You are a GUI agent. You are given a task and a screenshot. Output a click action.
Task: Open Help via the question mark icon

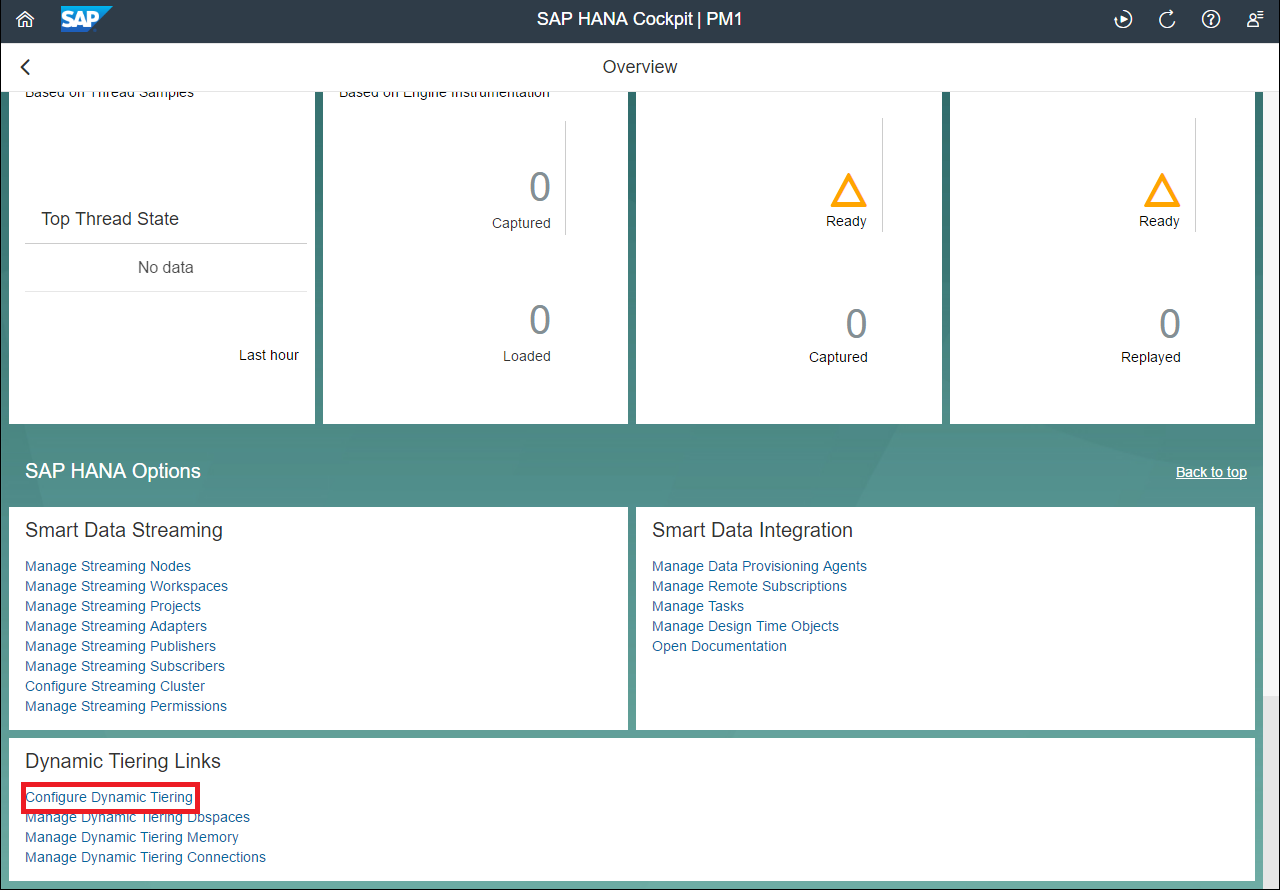1211,19
